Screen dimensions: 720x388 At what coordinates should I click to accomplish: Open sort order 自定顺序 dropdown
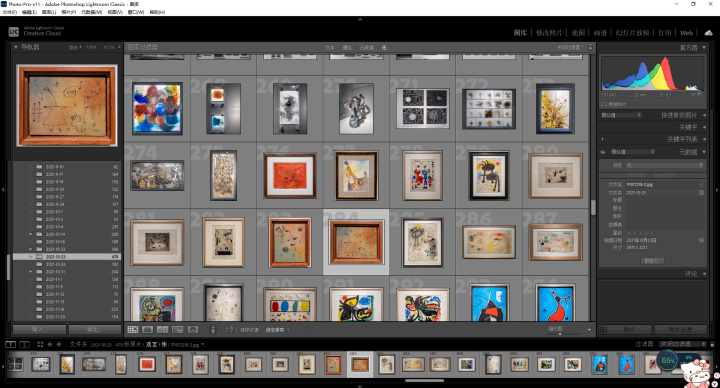click(277, 330)
